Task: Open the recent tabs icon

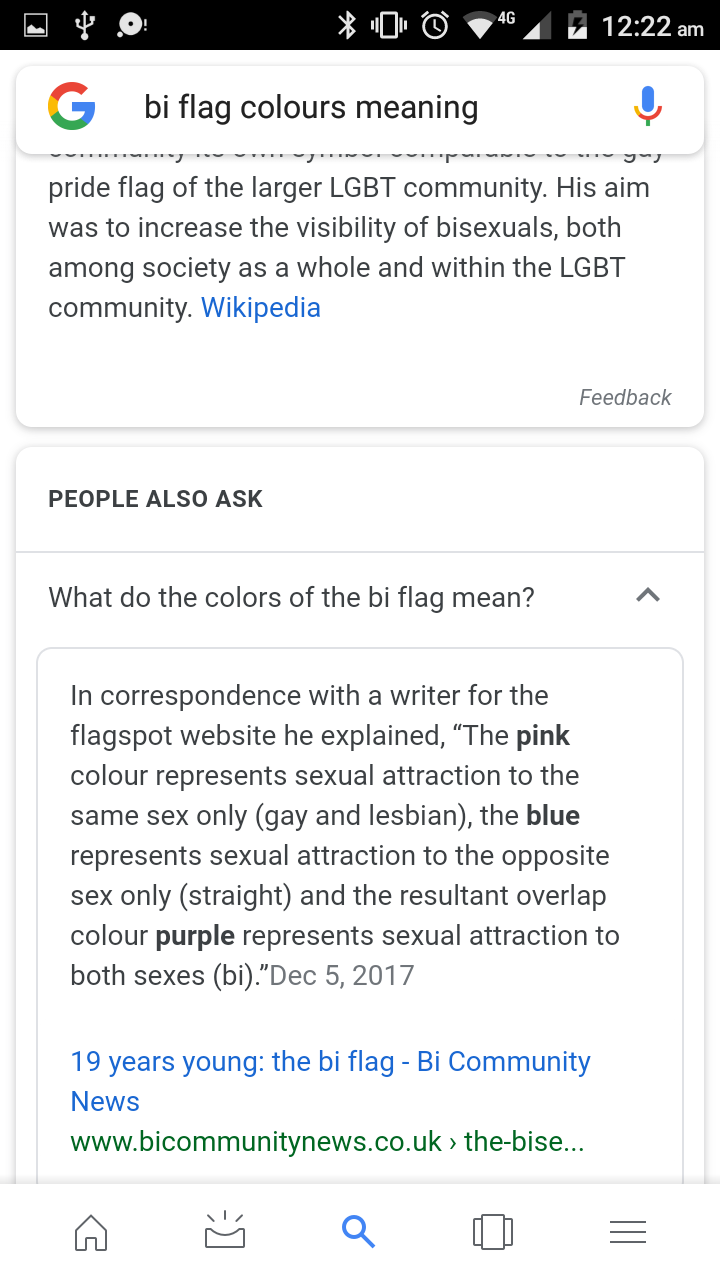Action: click(x=492, y=1232)
